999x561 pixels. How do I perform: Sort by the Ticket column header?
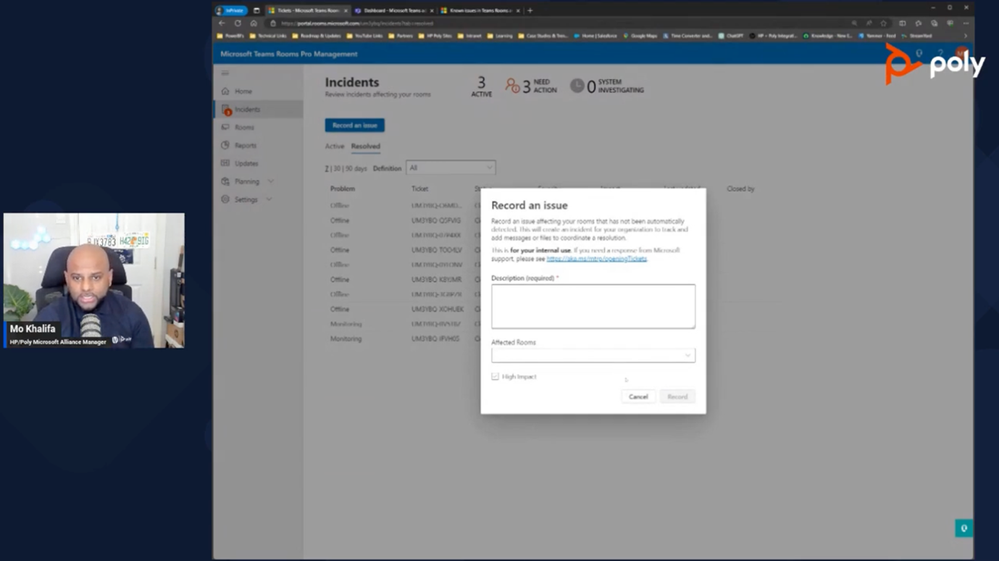[x=420, y=188]
